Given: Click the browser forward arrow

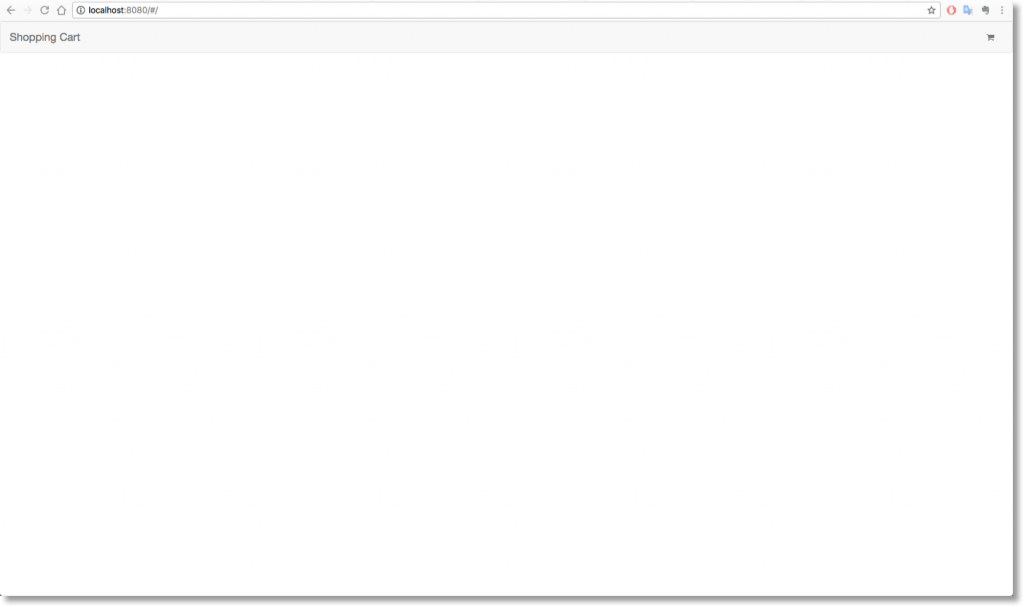Looking at the screenshot, I should 27,10.
